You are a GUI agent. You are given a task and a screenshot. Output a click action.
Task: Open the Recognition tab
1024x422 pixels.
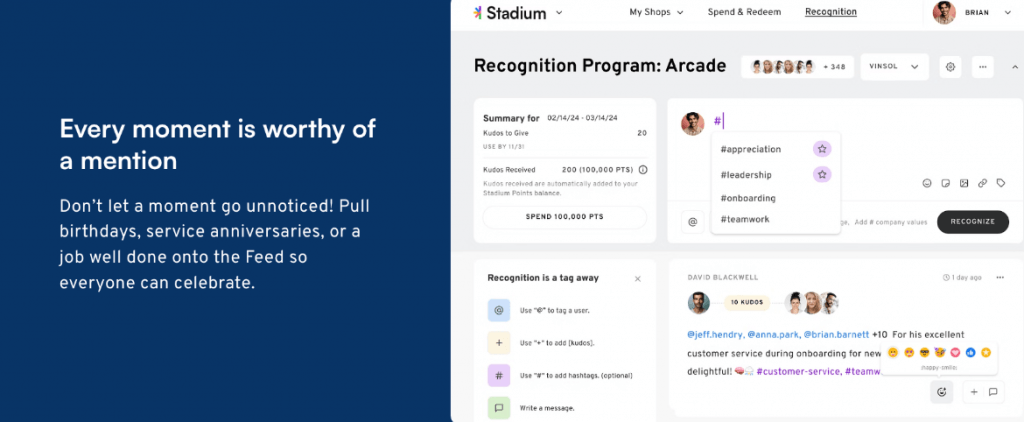click(831, 12)
